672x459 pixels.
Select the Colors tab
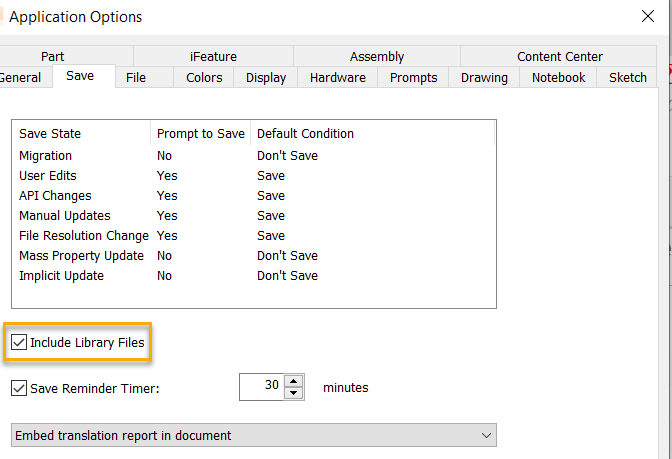pyautogui.click(x=205, y=78)
